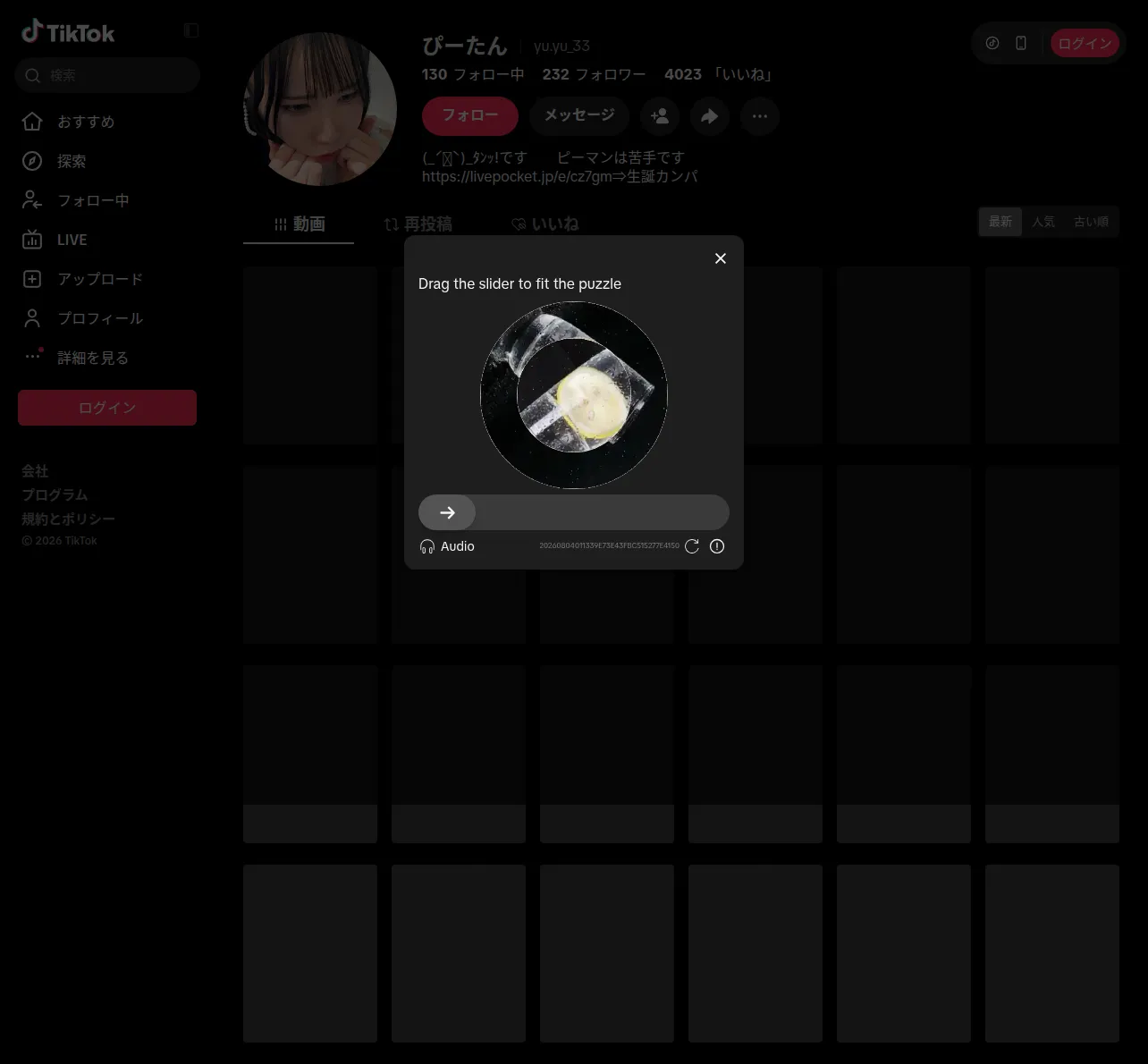Screen dimensions: 1148x1064
Task: Click the TikTok note circle icon in header
Action: click(x=992, y=43)
